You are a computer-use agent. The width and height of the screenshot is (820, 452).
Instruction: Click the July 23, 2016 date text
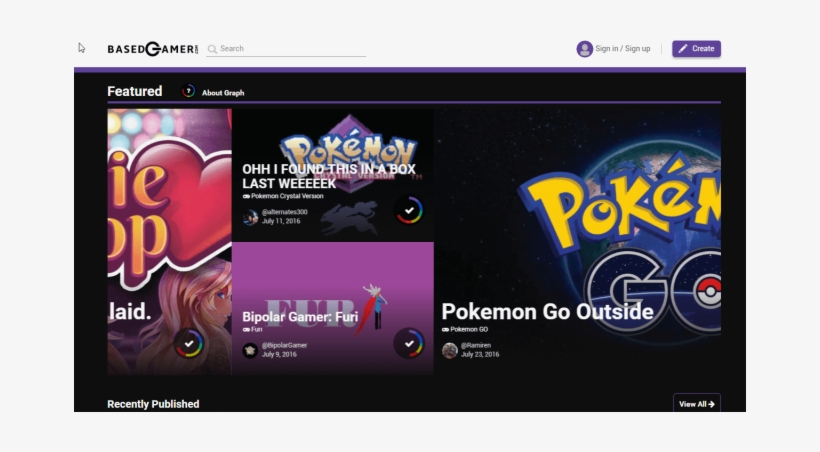point(480,355)
